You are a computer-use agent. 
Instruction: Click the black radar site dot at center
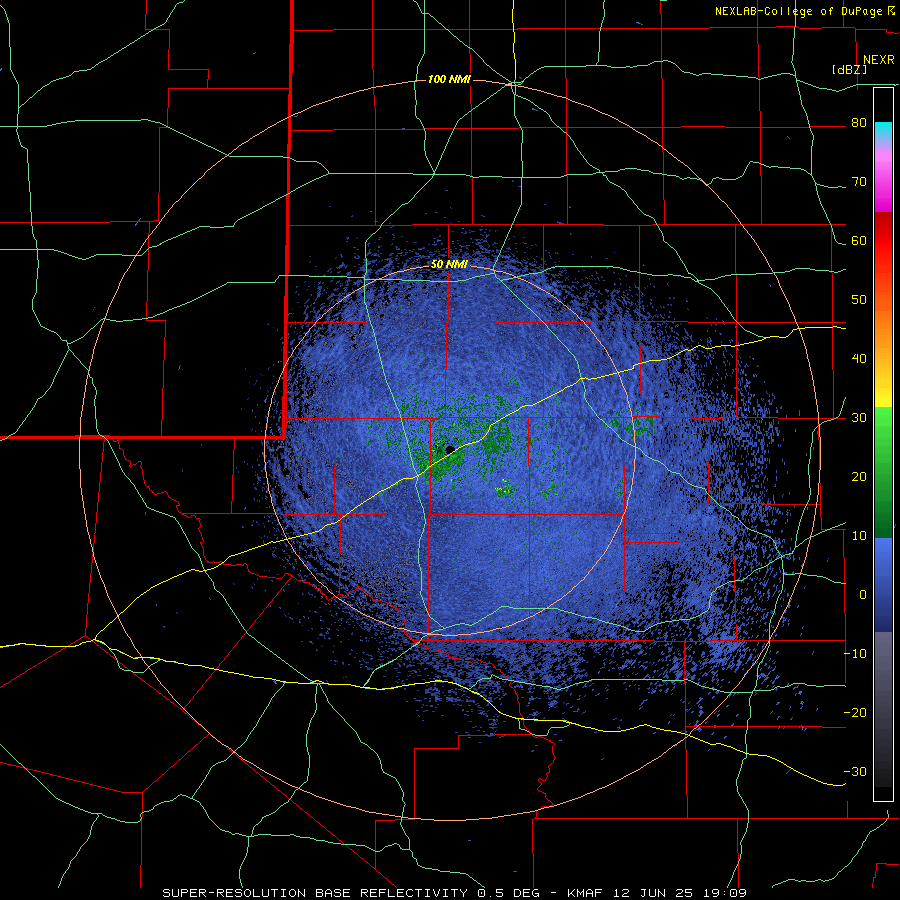coord(450,449)
